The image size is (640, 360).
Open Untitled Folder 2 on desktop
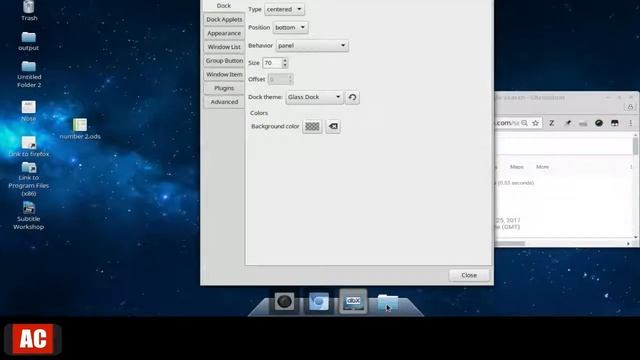pyautogui.click(x=29, y=74)
